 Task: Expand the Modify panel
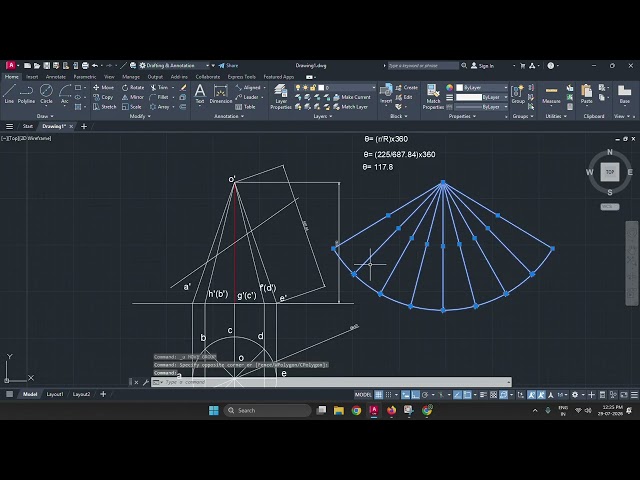[140, 116]
